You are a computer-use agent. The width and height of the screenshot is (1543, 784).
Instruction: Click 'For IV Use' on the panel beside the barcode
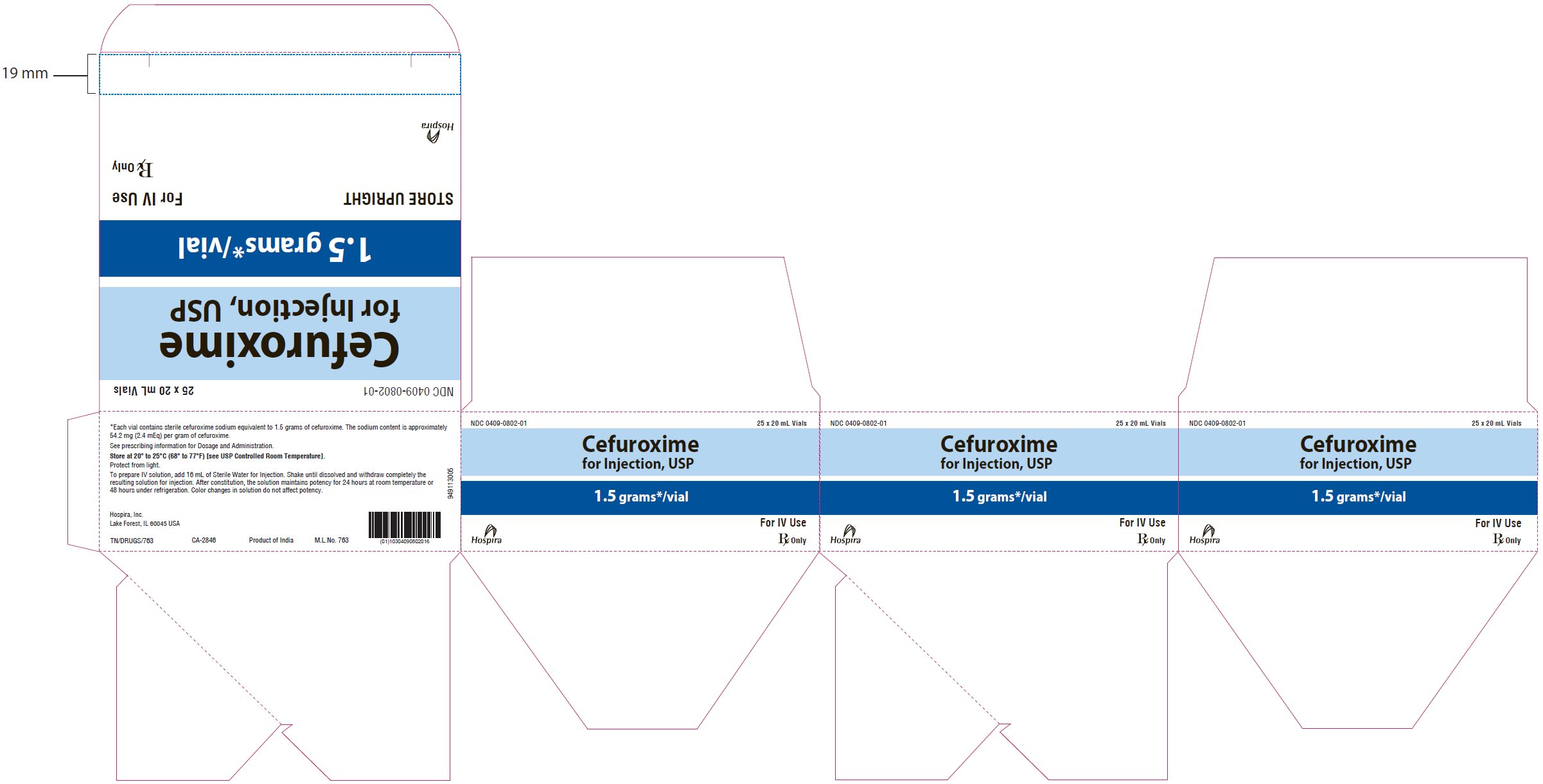(x=783, y=523)
